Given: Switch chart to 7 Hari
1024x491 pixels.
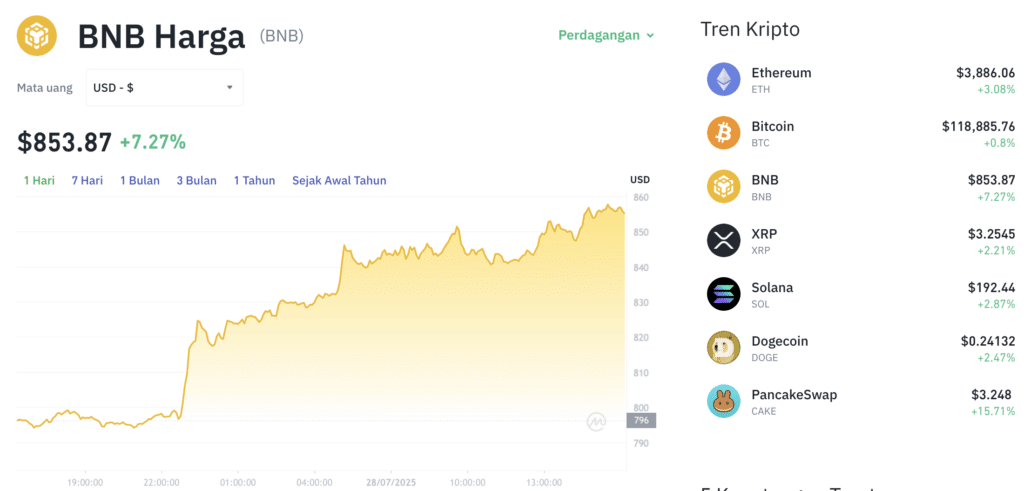Looking at the screenshot, I should point(87,181).
